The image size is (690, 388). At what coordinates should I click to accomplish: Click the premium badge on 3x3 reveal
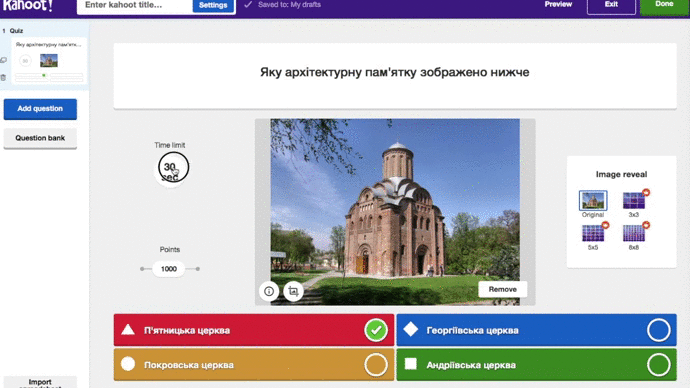coord(646,192)
